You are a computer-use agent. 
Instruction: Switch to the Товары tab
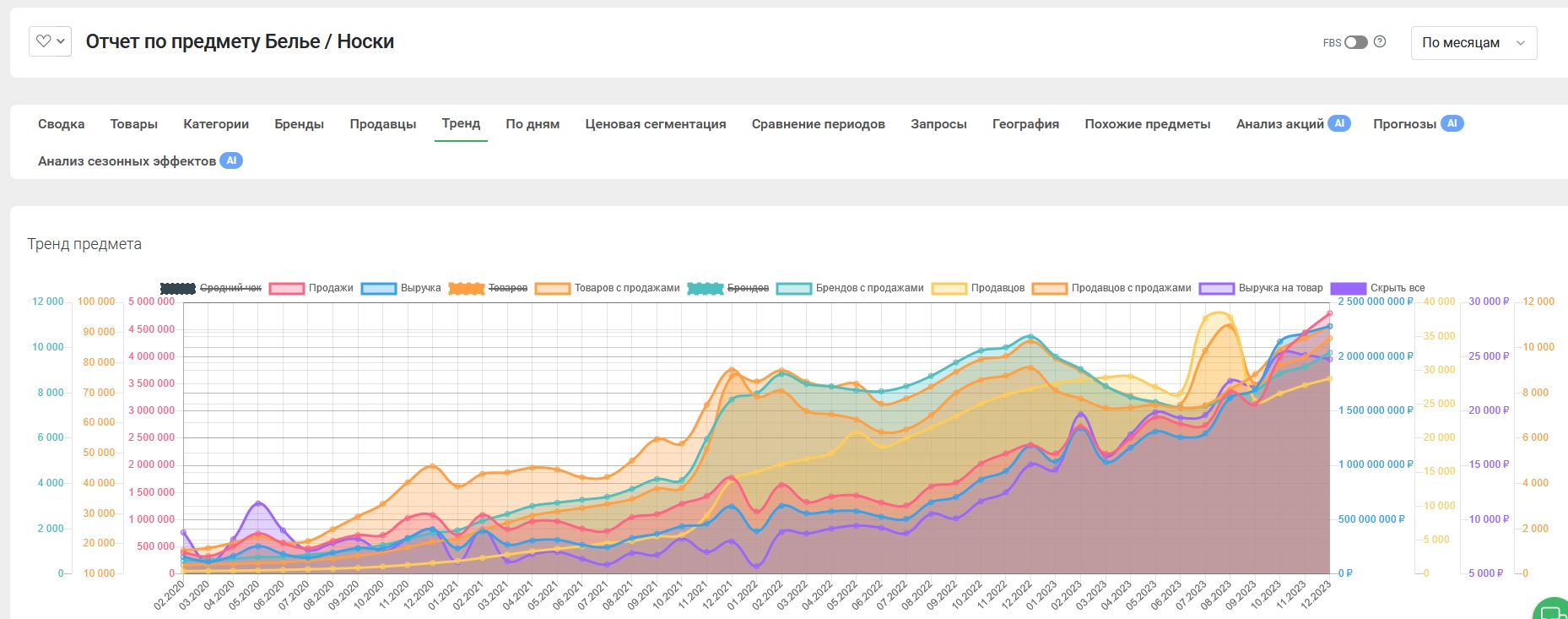click(134, 124)
